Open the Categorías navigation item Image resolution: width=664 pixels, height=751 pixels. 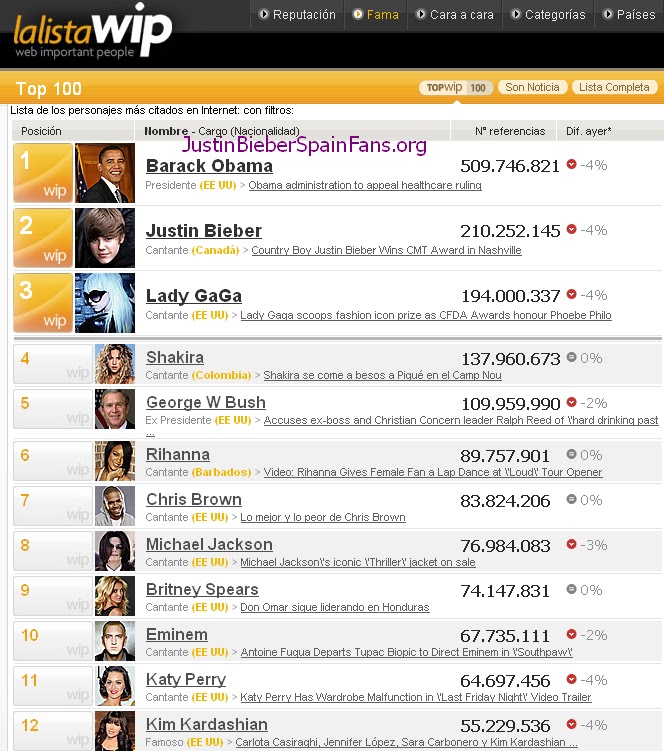[548, 14]
